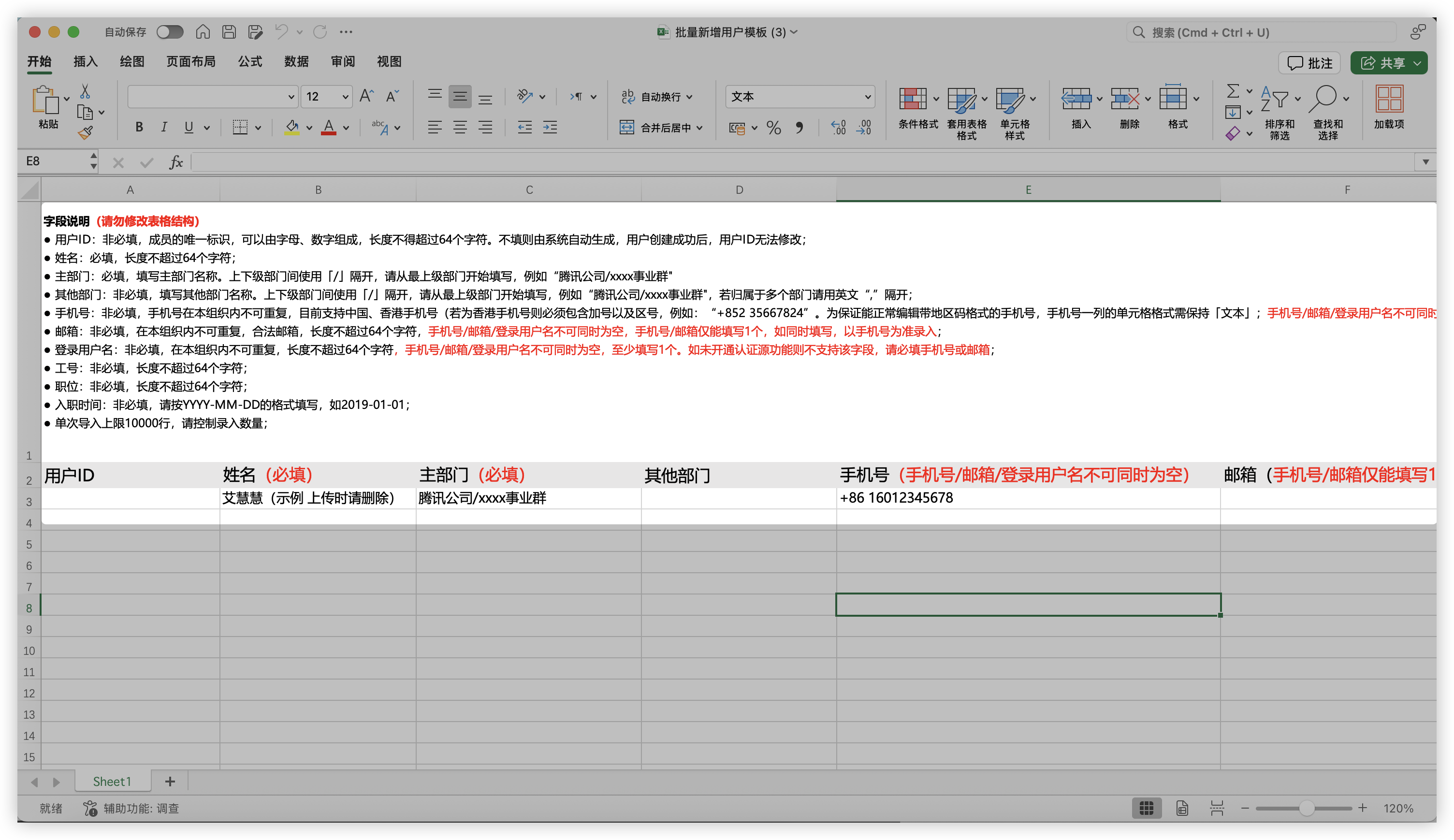Open the font size dropdown
The height and width of the screenshot is (840, 1454).
pyautogui.click(x=345, y=97)
